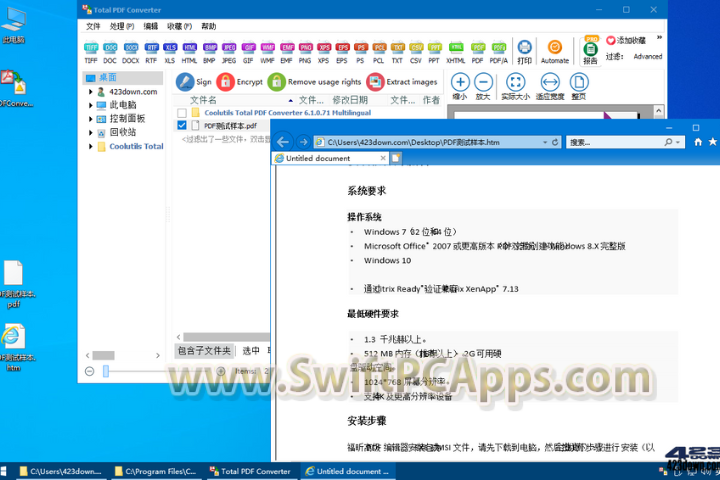
Task: Open the 编辑 menu
Action: (151, 26)
